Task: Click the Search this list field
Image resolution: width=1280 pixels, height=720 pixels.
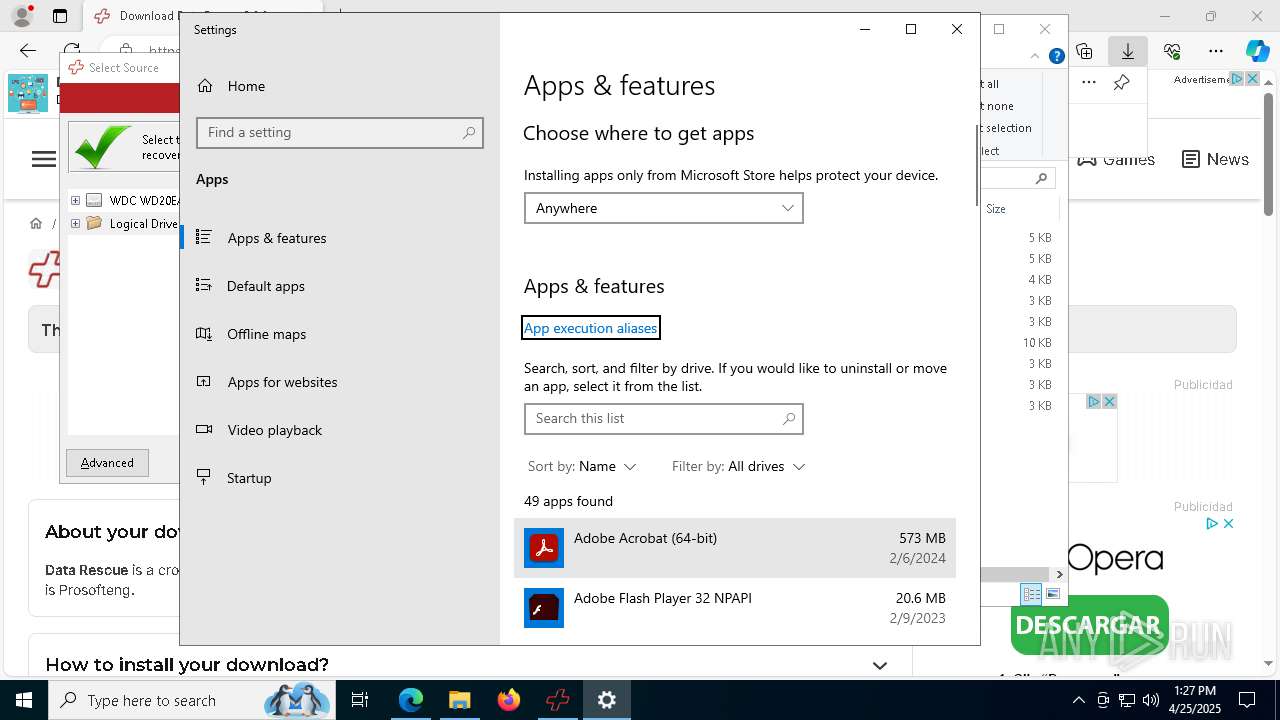Action: point(664,419)
